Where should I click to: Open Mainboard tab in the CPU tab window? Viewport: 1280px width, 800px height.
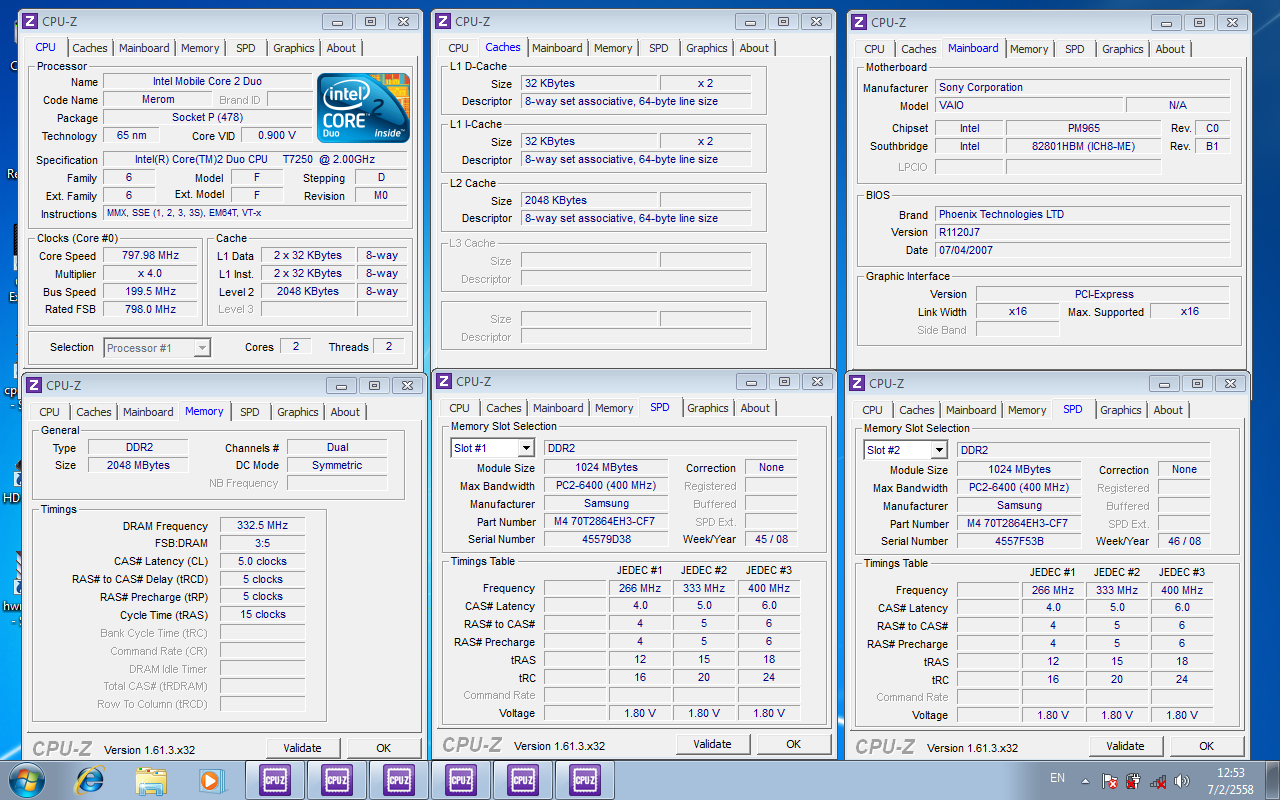click(x=144, y=48)
